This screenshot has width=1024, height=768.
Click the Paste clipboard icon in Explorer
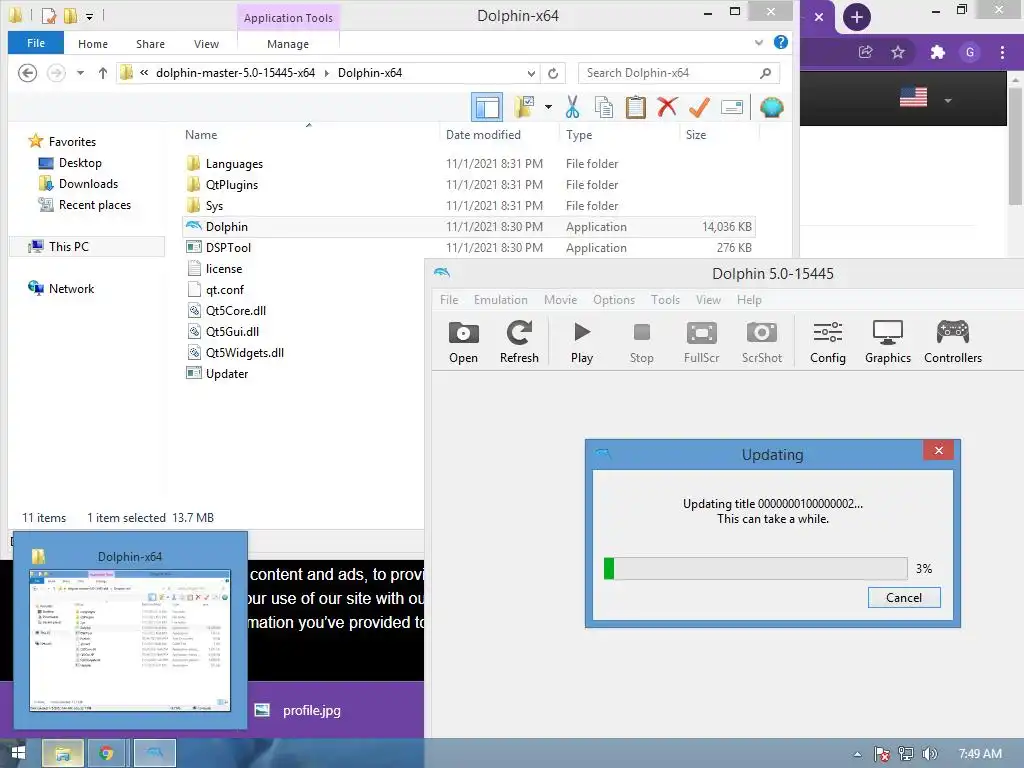635,107
